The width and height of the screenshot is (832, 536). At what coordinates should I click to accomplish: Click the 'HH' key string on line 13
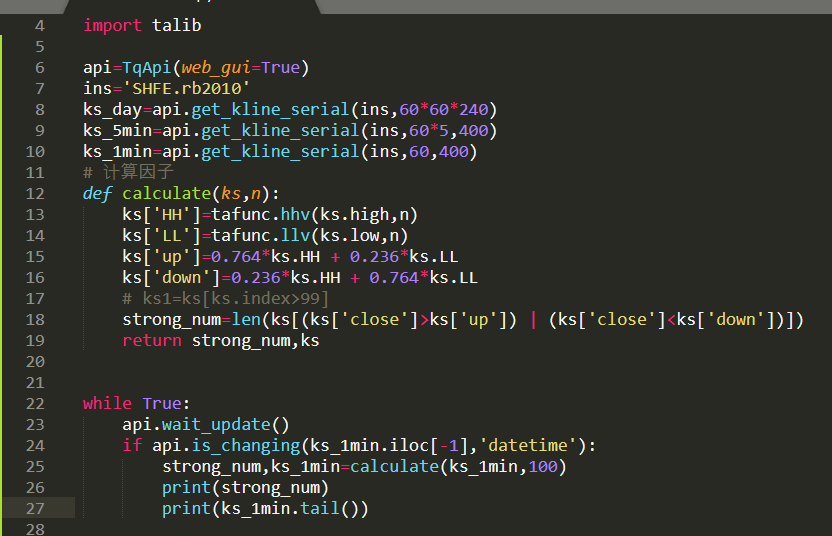(x=172, y=215)
